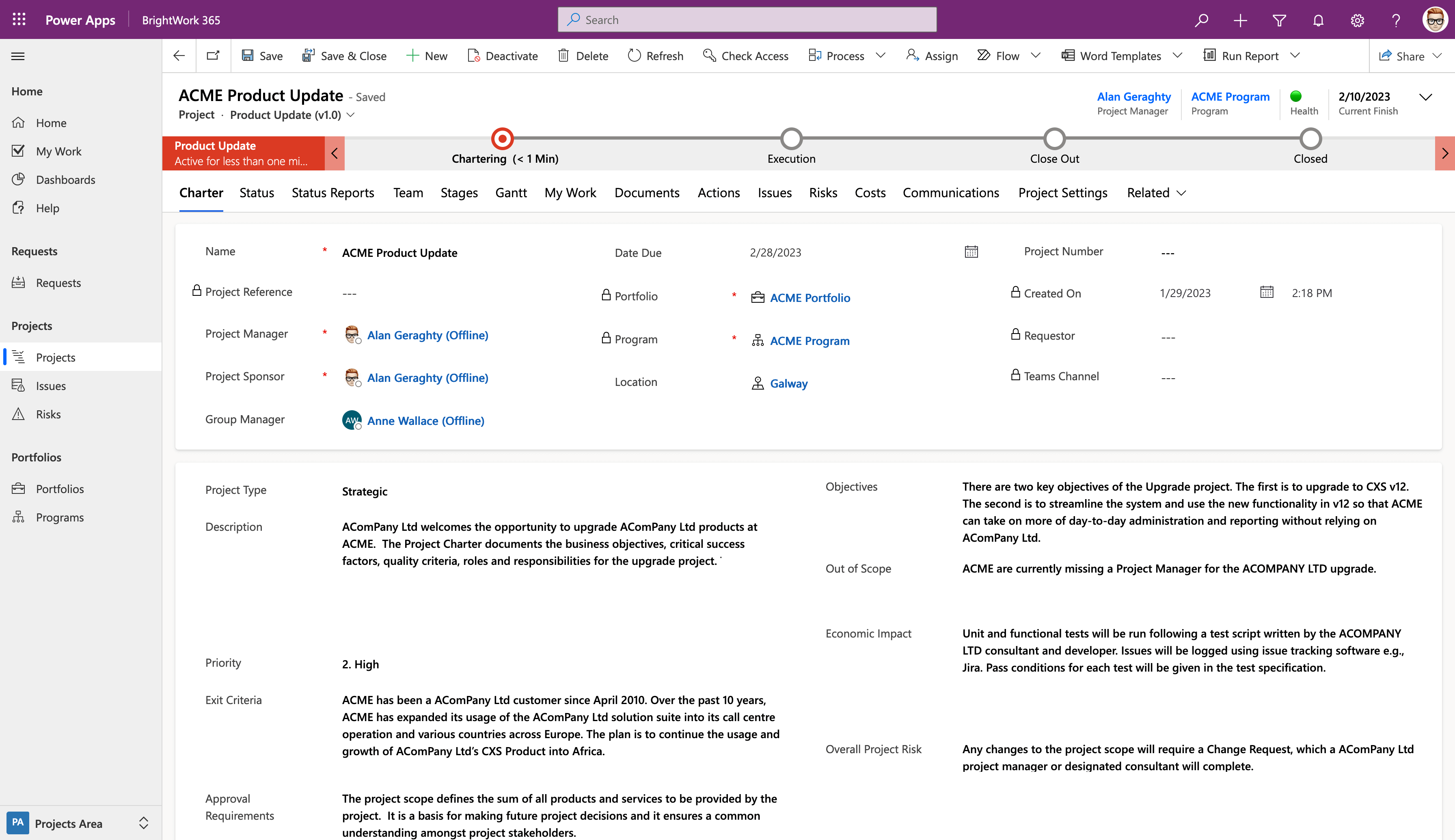Open Risks in the sidebar
The height and width of the screenshot is (840, 1455).
click(x=48, y=414)
